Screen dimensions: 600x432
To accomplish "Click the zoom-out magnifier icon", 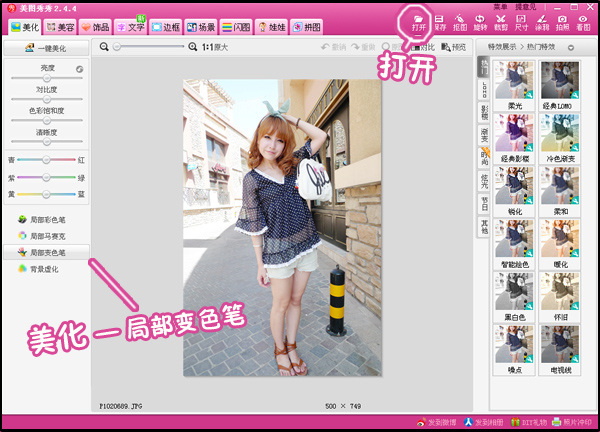I will coord(105,47).
